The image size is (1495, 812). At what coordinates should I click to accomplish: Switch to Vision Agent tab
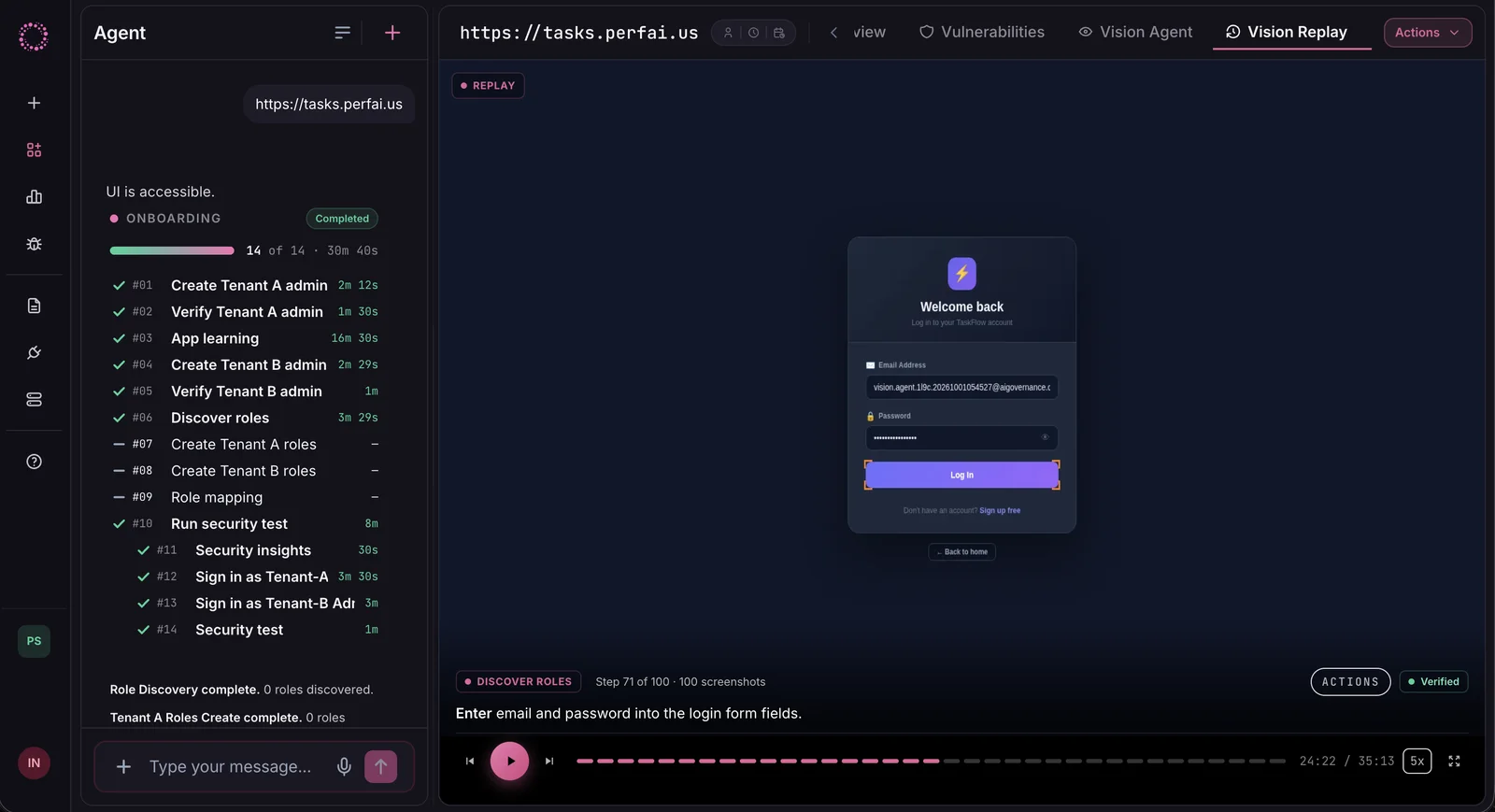(x=1135, y=32)
